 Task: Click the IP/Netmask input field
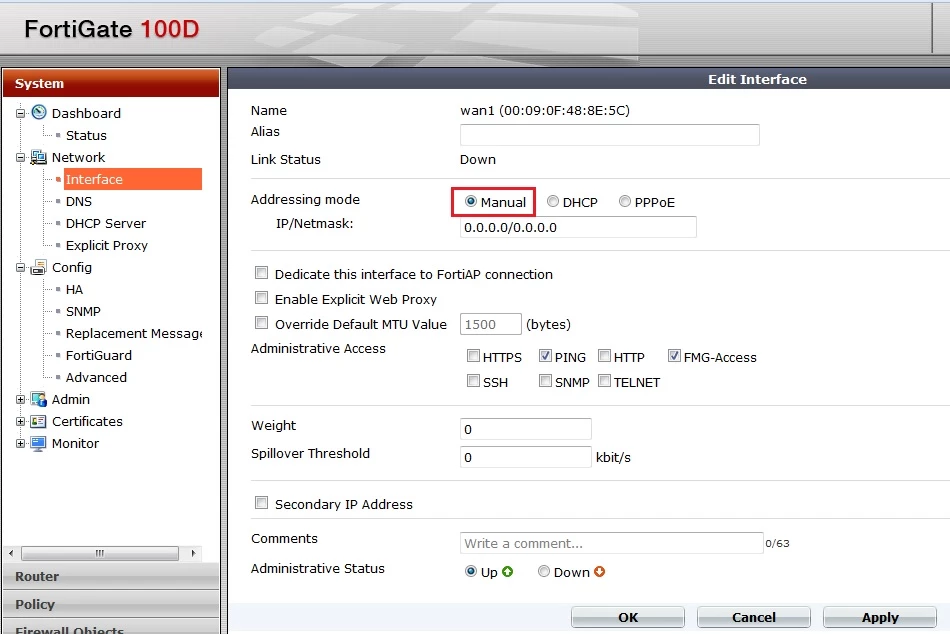(578, 227)
